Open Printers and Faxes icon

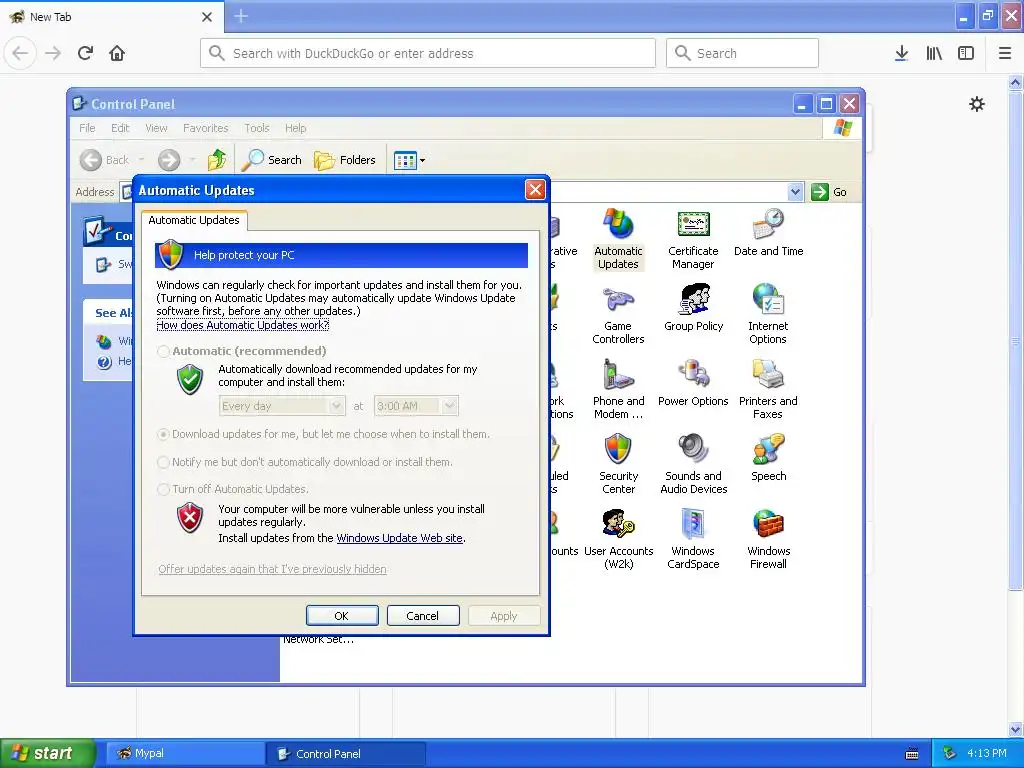[x=768, y=389]
